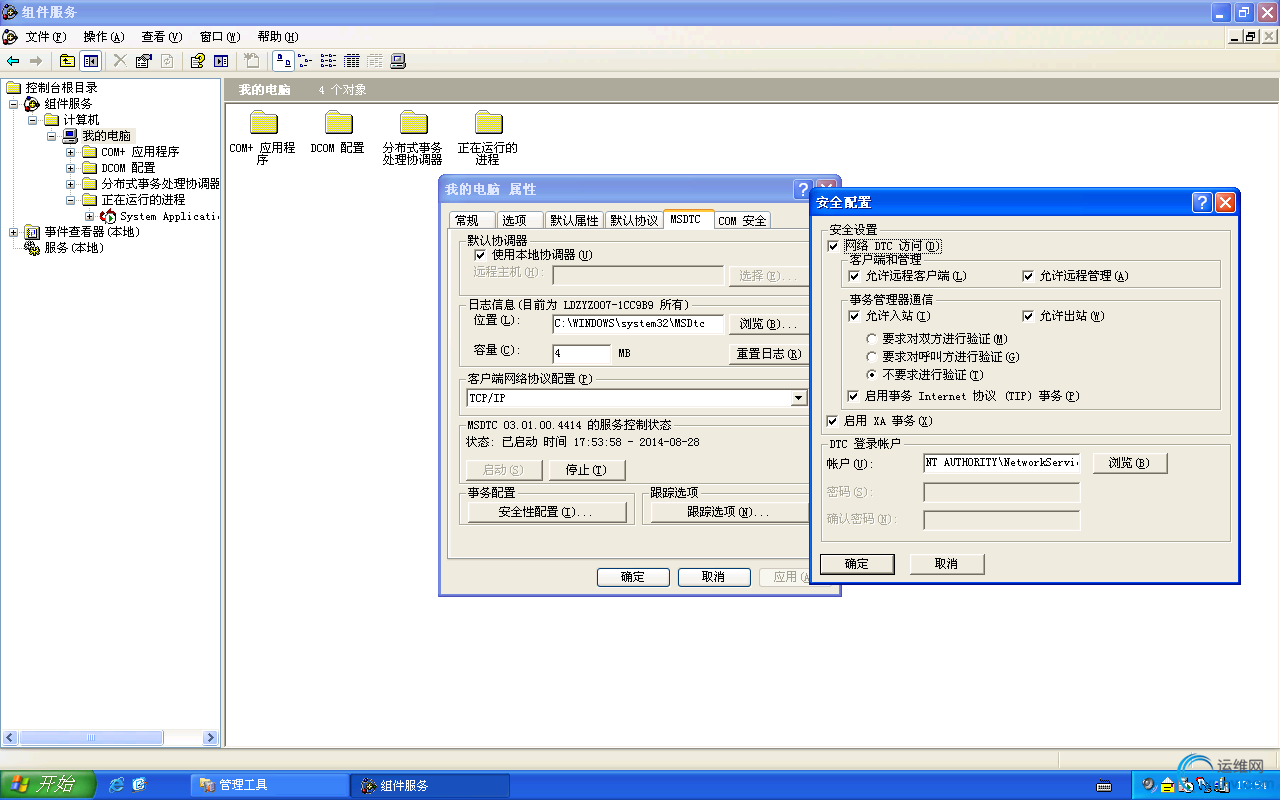
Task: Expand the System Application tree node
Action: (x=90, y=216)
